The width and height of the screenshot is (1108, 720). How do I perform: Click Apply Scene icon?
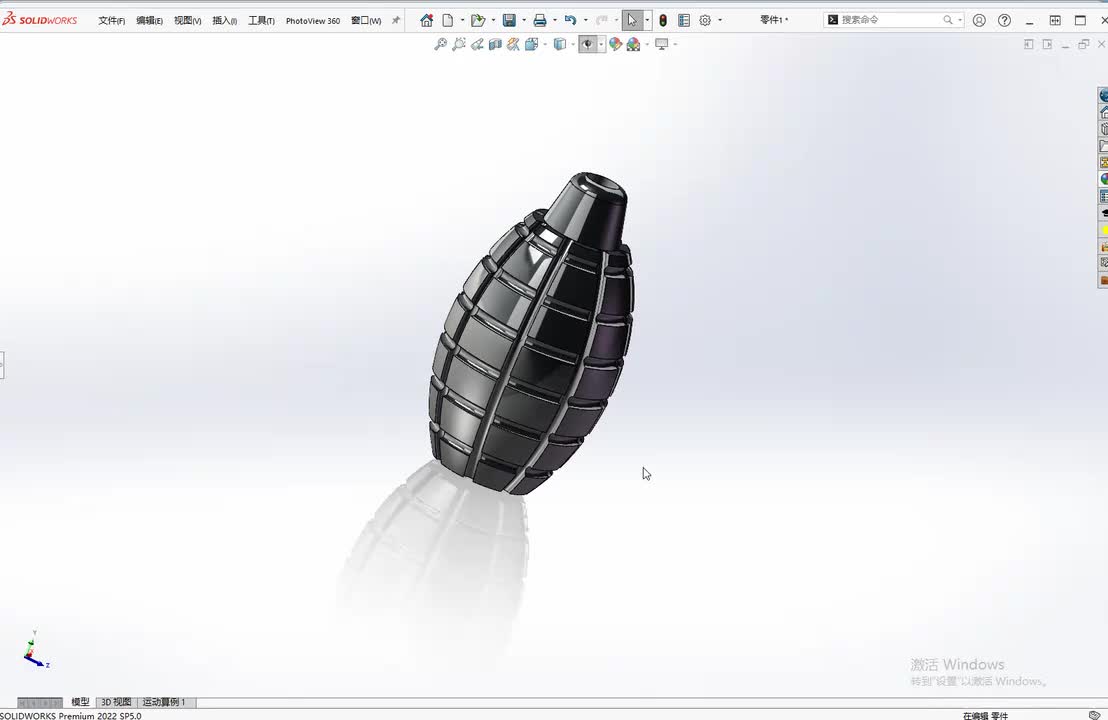click(x=633, y=45)
